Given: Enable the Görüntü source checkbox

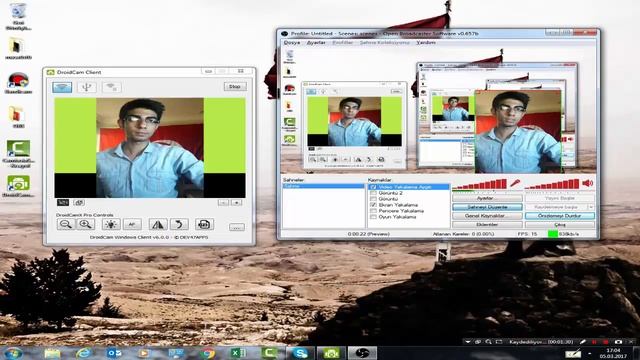Looking at the screenshot, I should tap(373, 199).
